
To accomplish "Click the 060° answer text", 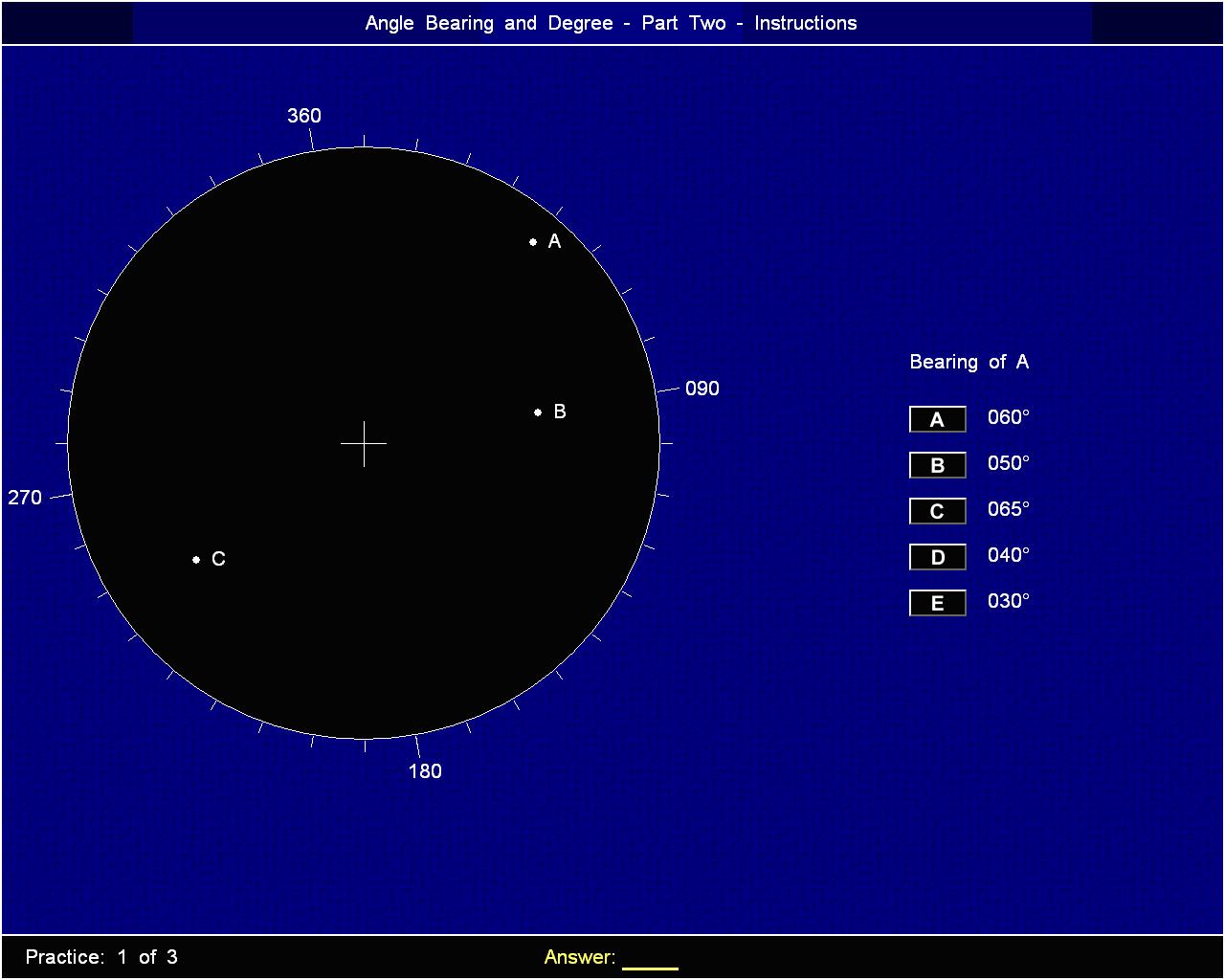I will point(1009,417).
